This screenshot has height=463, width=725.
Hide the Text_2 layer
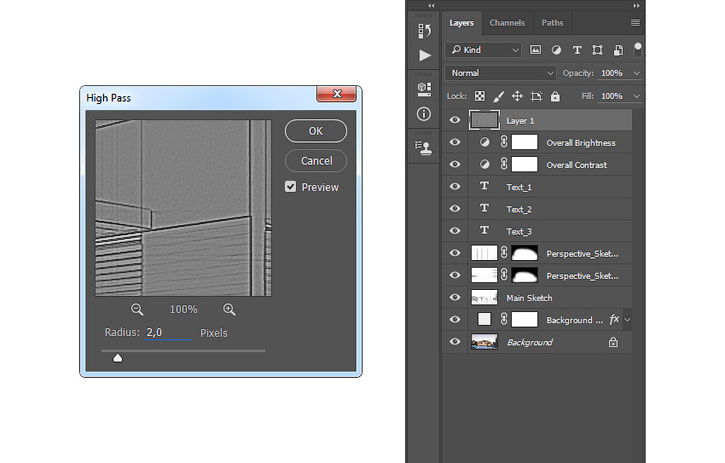tap(455, 209)
